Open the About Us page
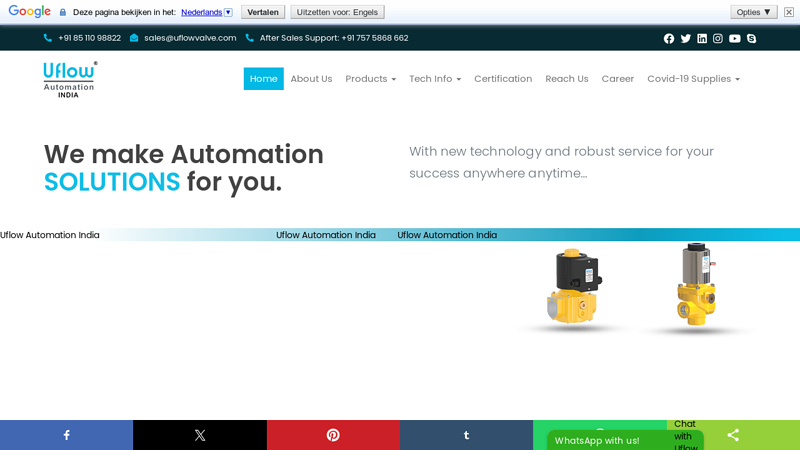The image size is (800, 450). (x=311, y=79)
